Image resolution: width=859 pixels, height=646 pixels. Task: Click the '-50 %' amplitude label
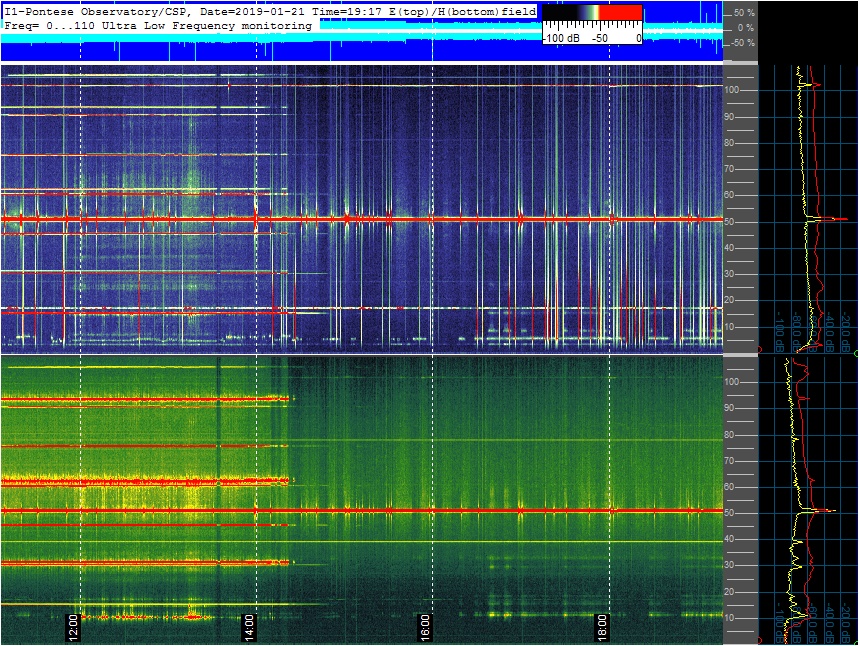pos(743,43)
